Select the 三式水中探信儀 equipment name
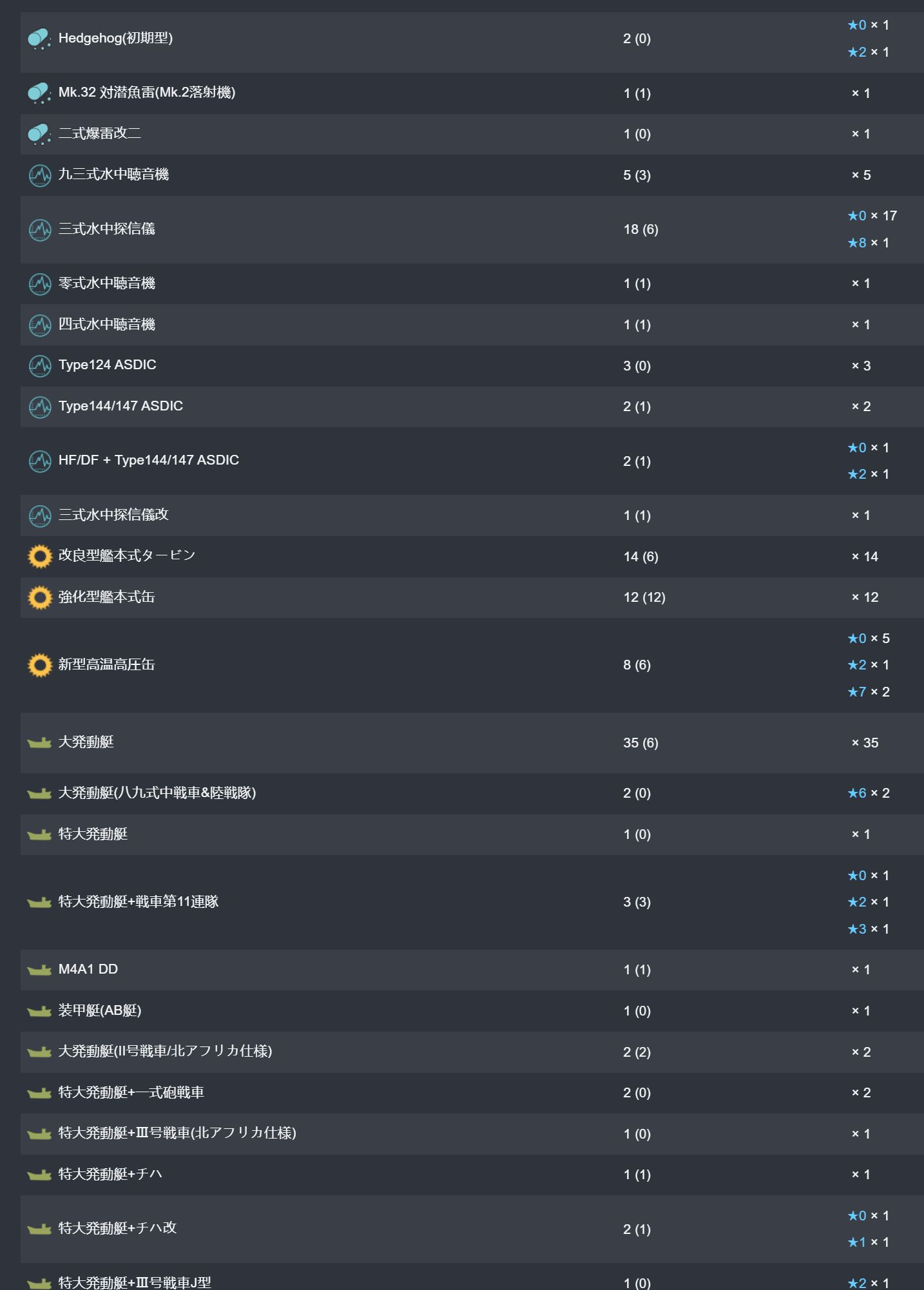The height and width of the screenshot is (1290, 924). click(106, 229)
